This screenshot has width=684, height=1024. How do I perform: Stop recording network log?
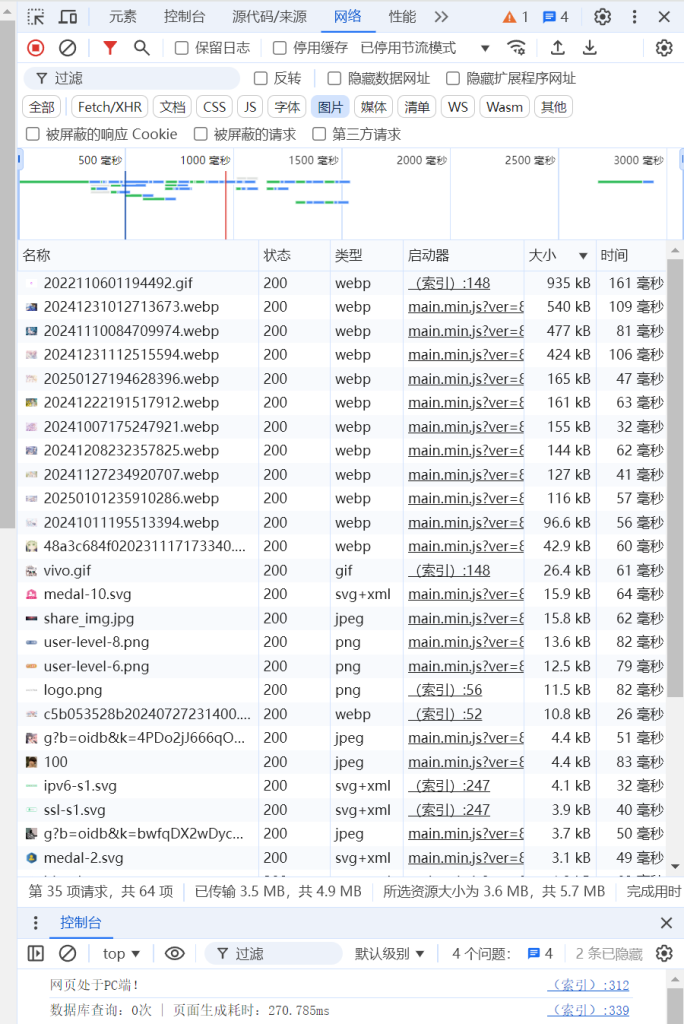click(36, 48)
